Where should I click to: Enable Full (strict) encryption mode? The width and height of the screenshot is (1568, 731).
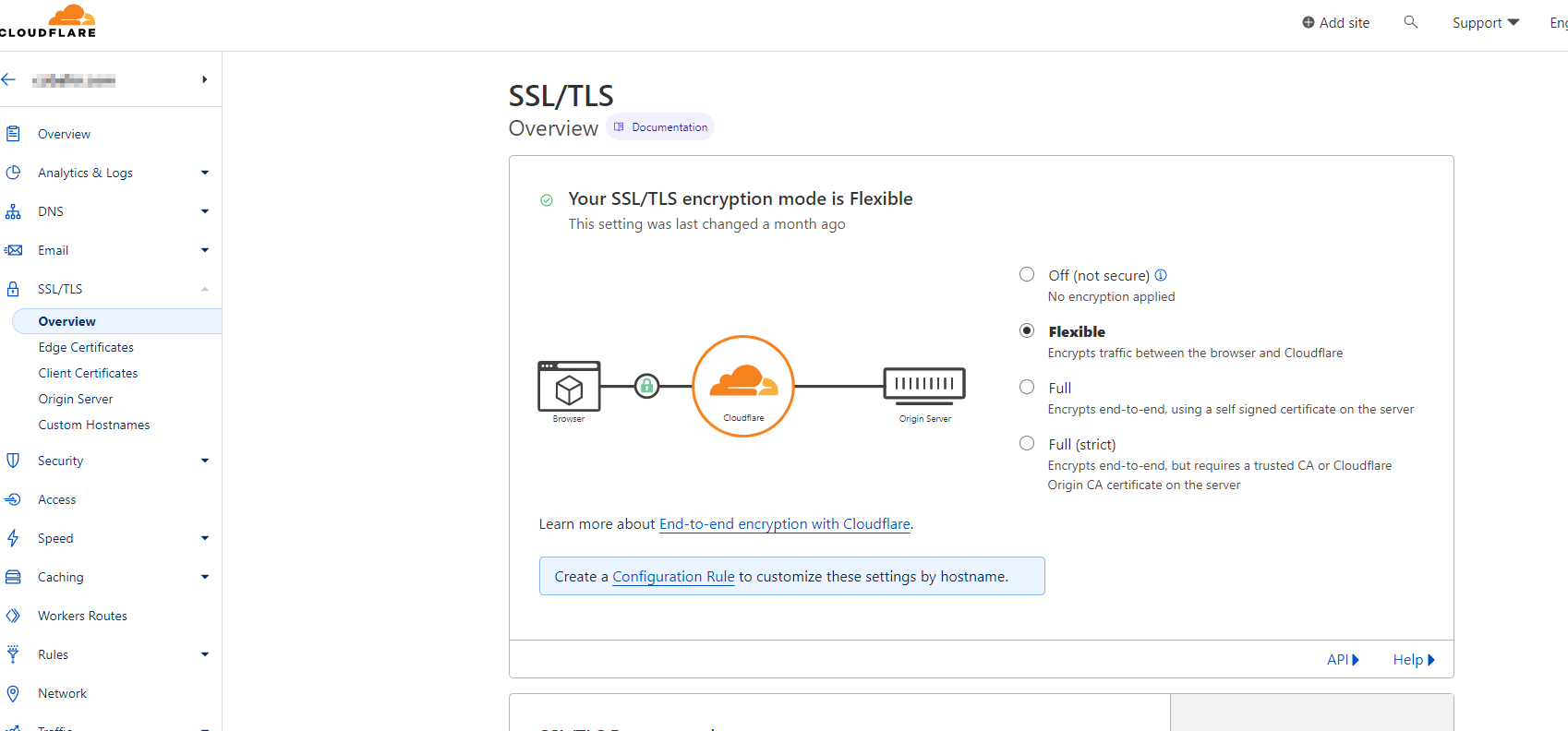point(1026,443)
